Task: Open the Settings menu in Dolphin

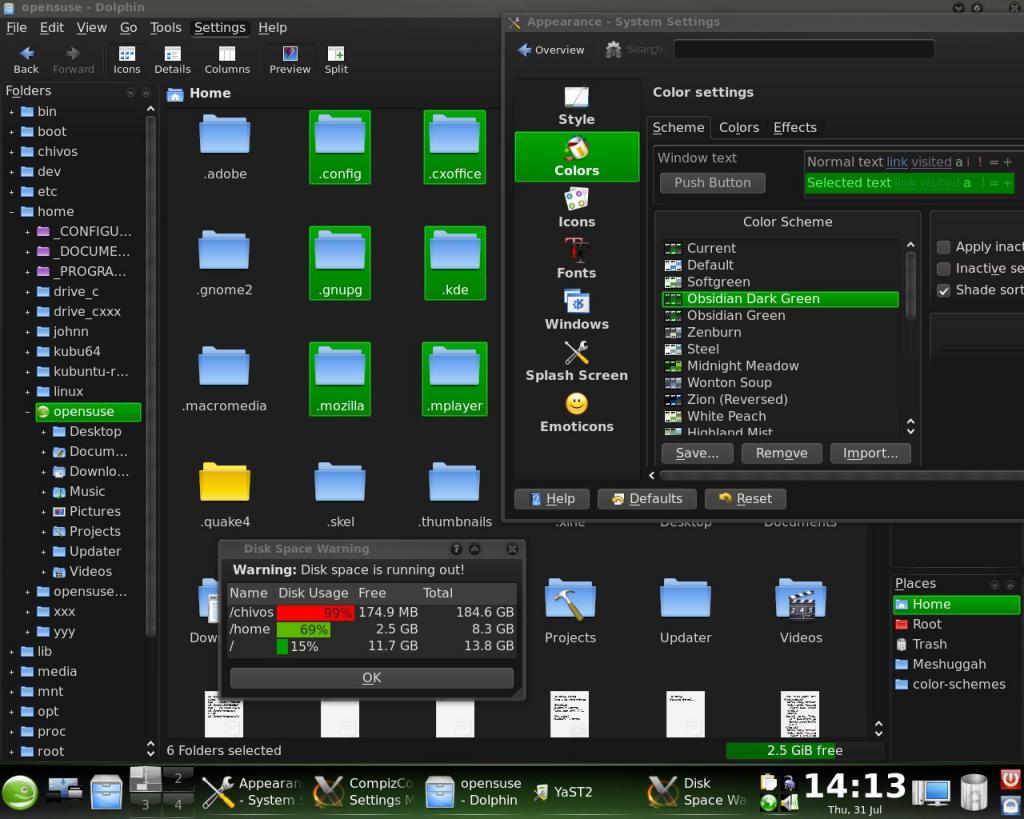Action: click(219, 27)
